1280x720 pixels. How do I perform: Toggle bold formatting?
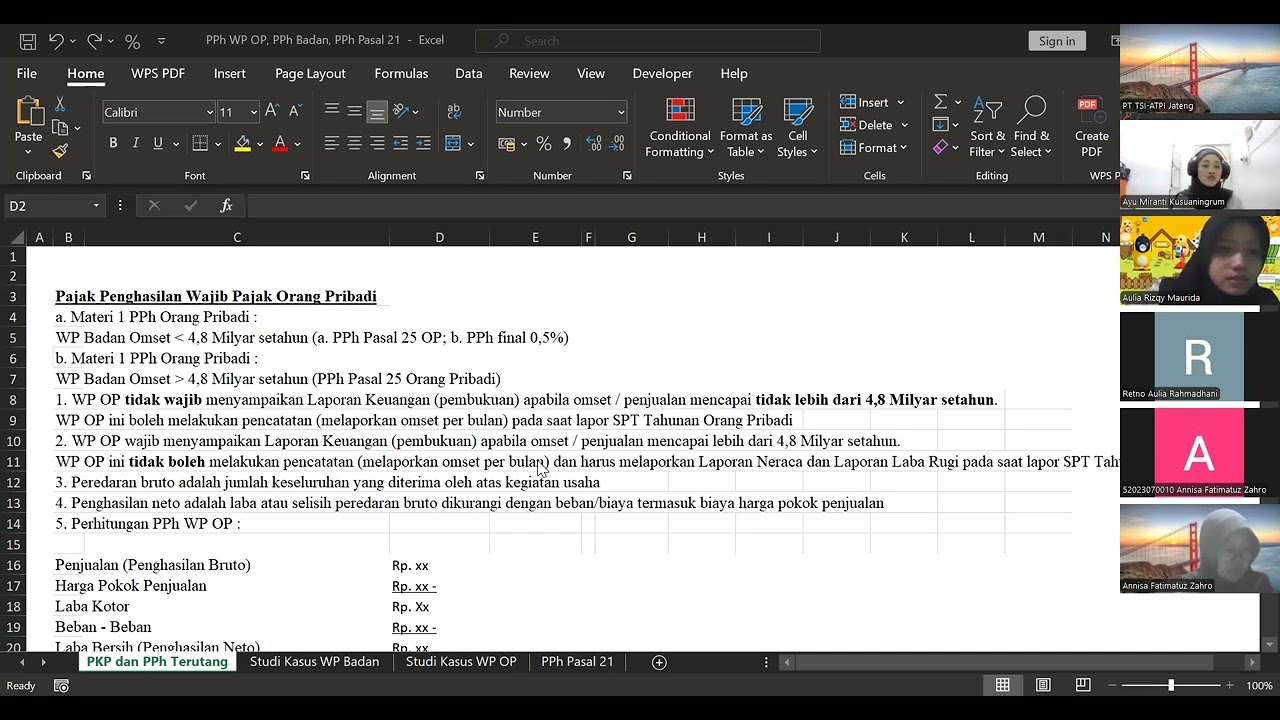[x=113, y=144]
